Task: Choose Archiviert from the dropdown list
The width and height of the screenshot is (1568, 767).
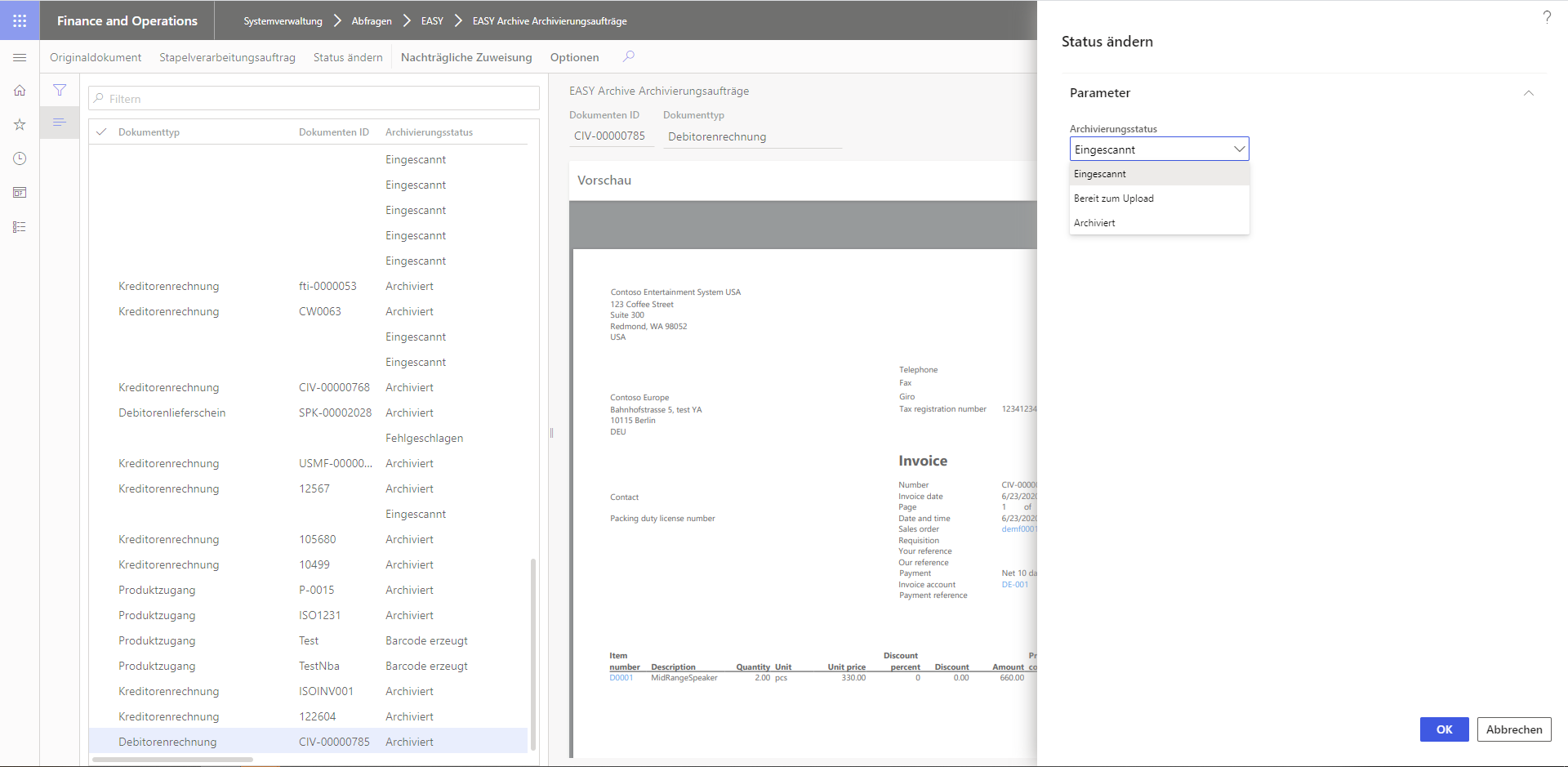Action: [x=1159, y=223]
